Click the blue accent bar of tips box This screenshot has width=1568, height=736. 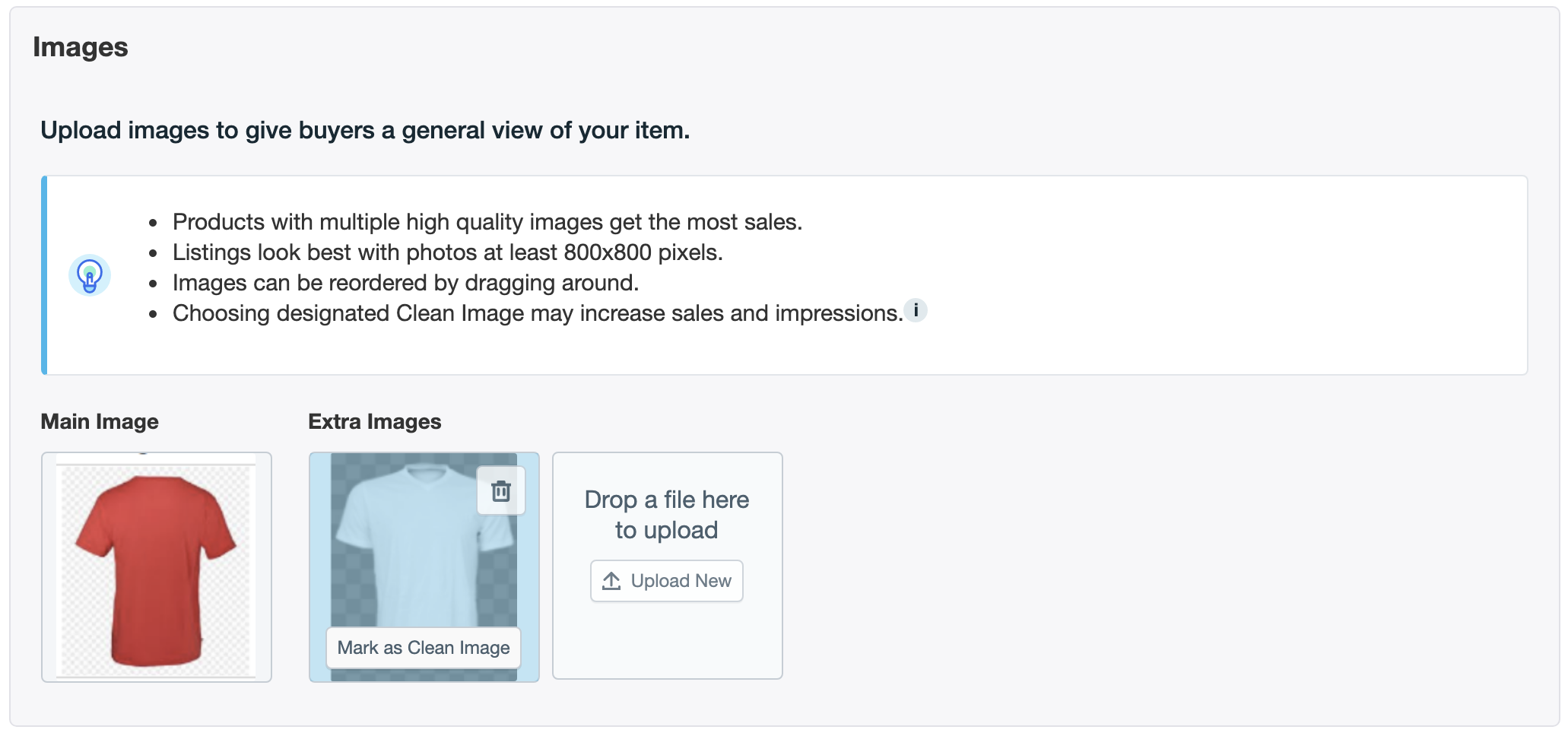(44, 275)
